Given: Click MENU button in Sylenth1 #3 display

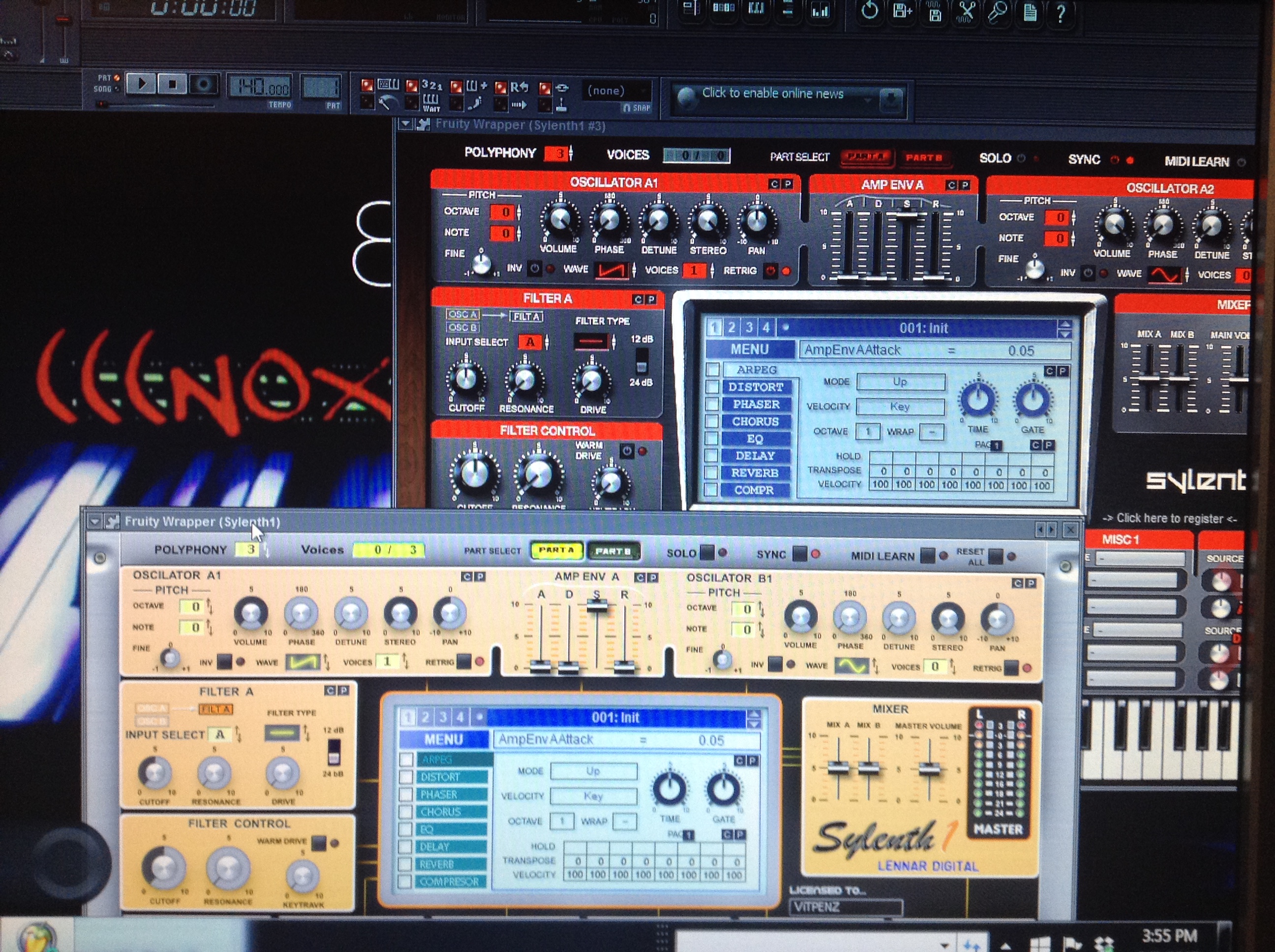Looking at the screenshot, I should tap(750, 349).
